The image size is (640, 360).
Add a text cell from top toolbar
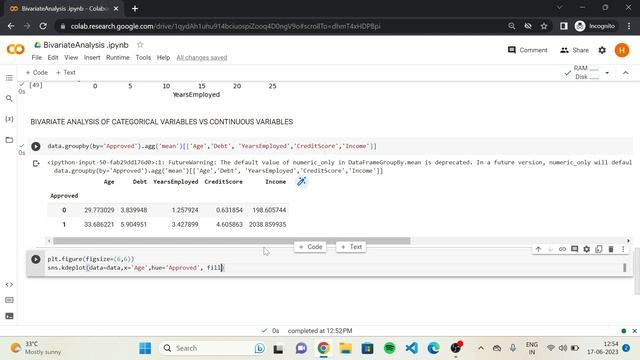(x=66, y=73)
